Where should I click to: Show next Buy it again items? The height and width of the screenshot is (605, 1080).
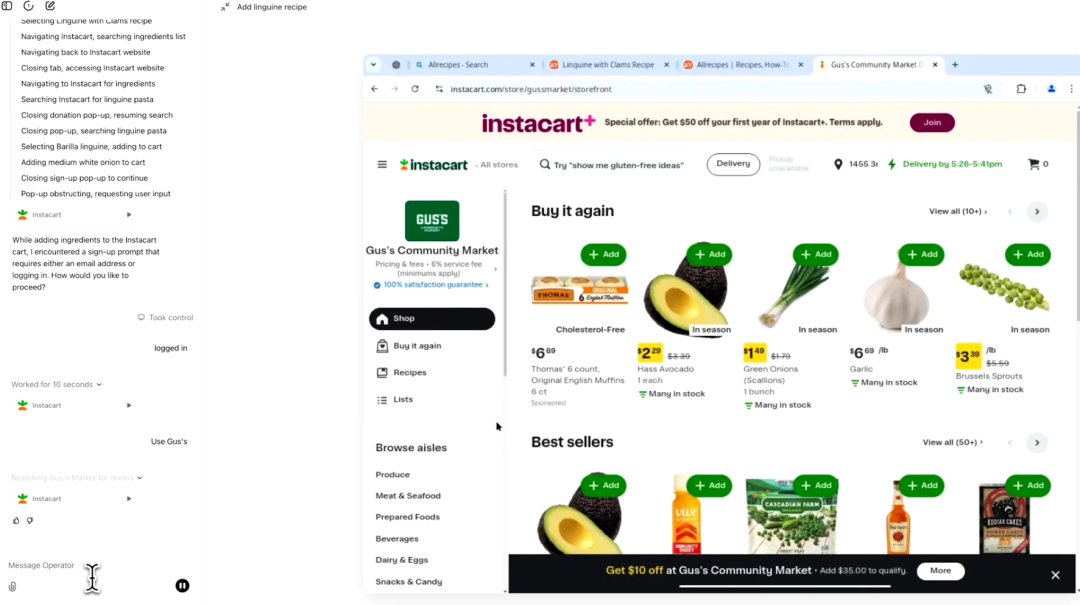coord(1037,212)
